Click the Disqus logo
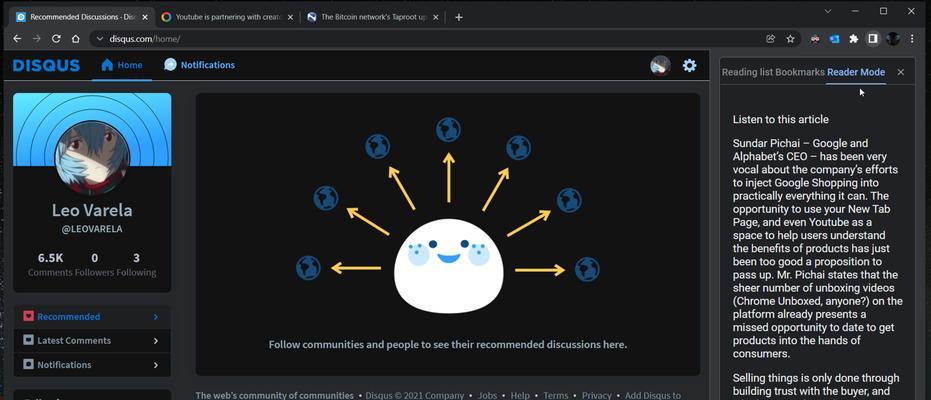 pos(46,65)
